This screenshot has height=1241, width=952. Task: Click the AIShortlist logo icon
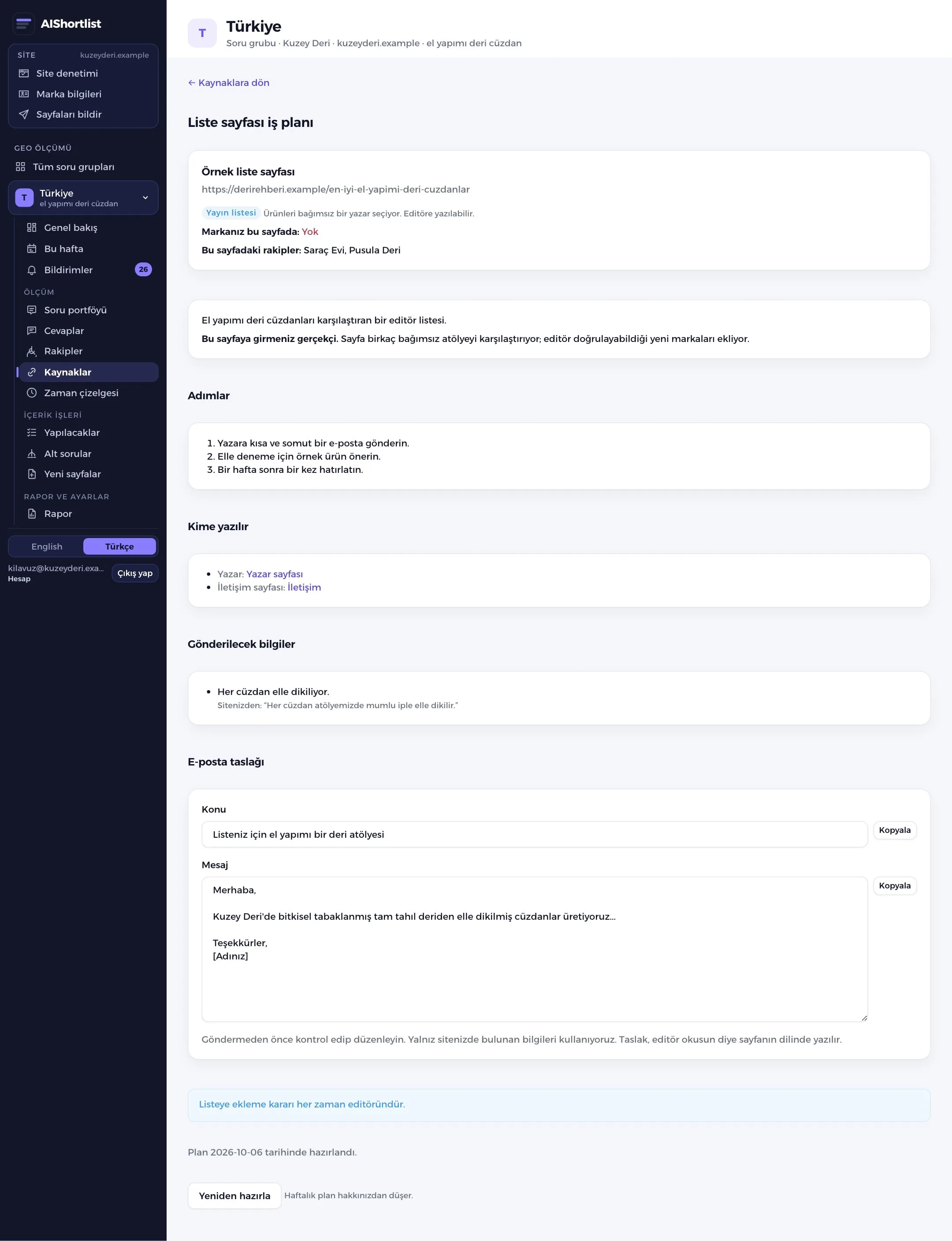click(x=23, y=23)
